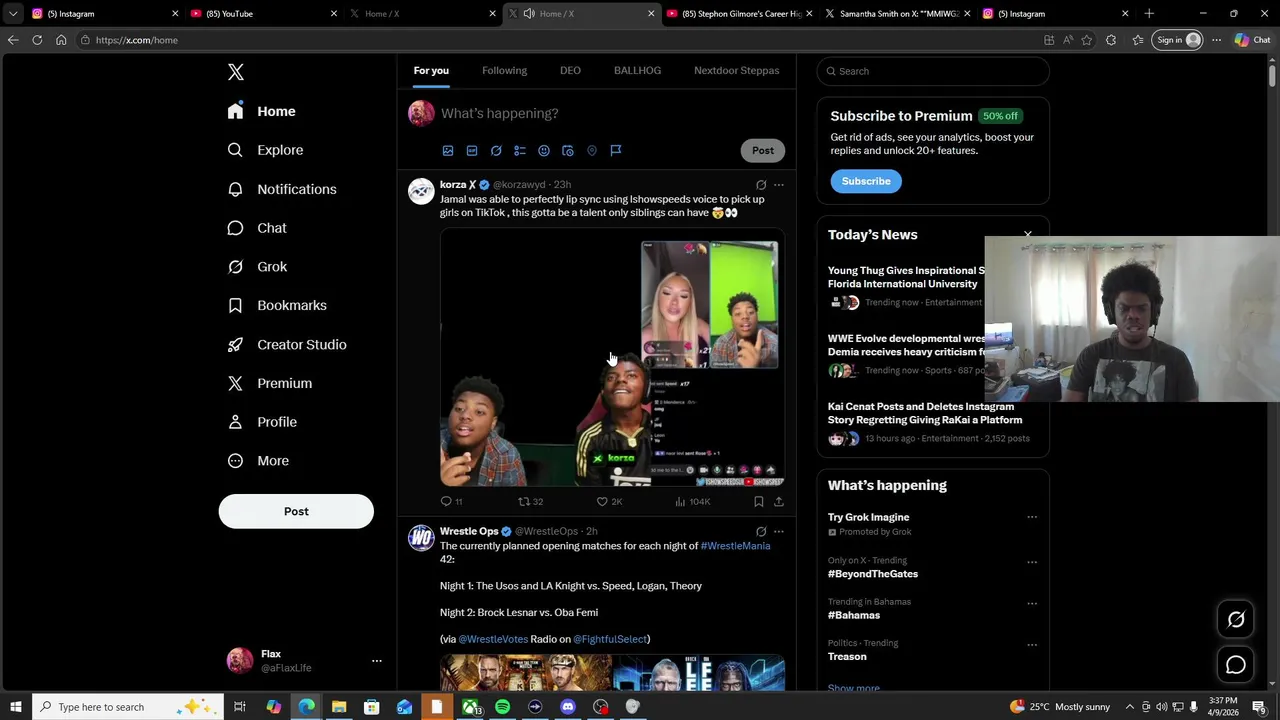Switch to the BALLHOG tab
The image size is (1280, 720).
pos(637,70)
